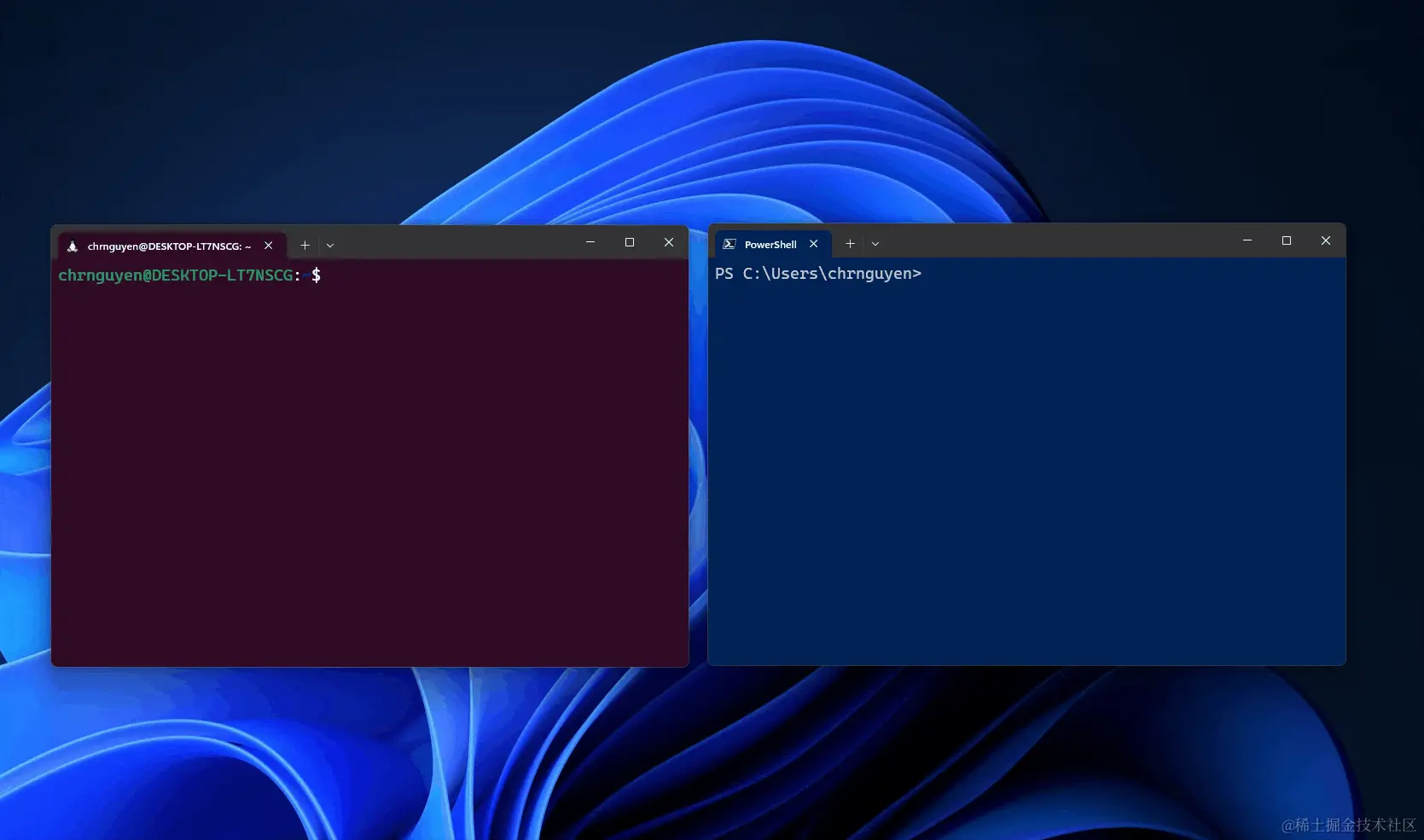Click the Ubuntu penguin icon on the terminal tab
1424x840 pixels.
73,246
